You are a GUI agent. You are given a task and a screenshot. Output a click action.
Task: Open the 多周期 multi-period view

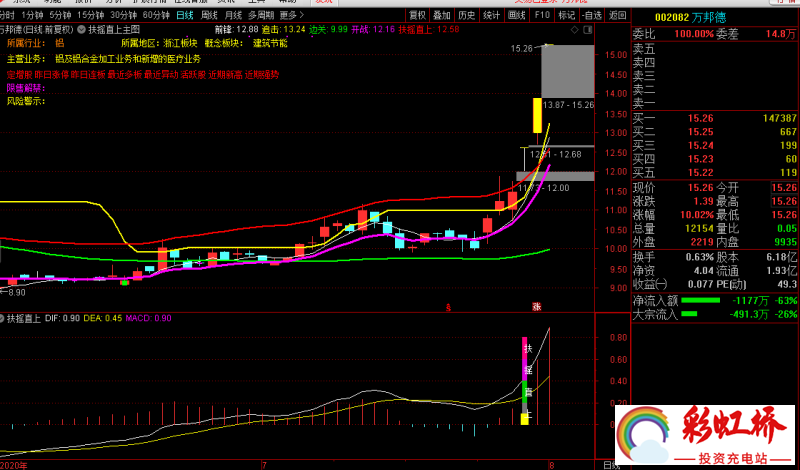point(261,15)
